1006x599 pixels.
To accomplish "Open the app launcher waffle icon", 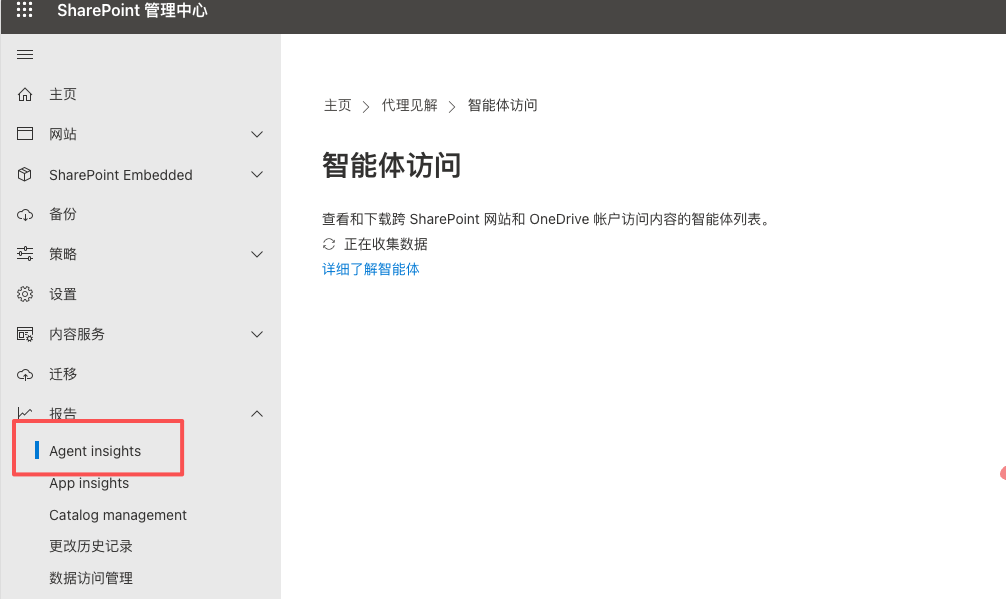I will pyautogui.click(x=24, y=10).
